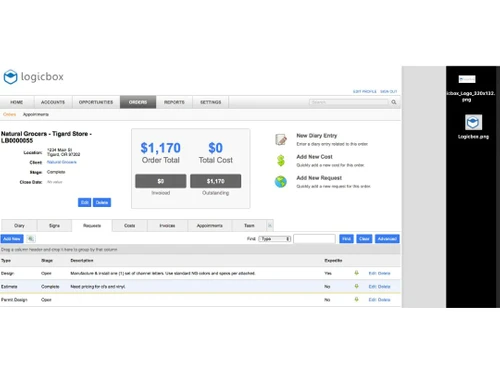Click the Stage column header
Viewport: 500px width, 375px height.
pos(47,260)
